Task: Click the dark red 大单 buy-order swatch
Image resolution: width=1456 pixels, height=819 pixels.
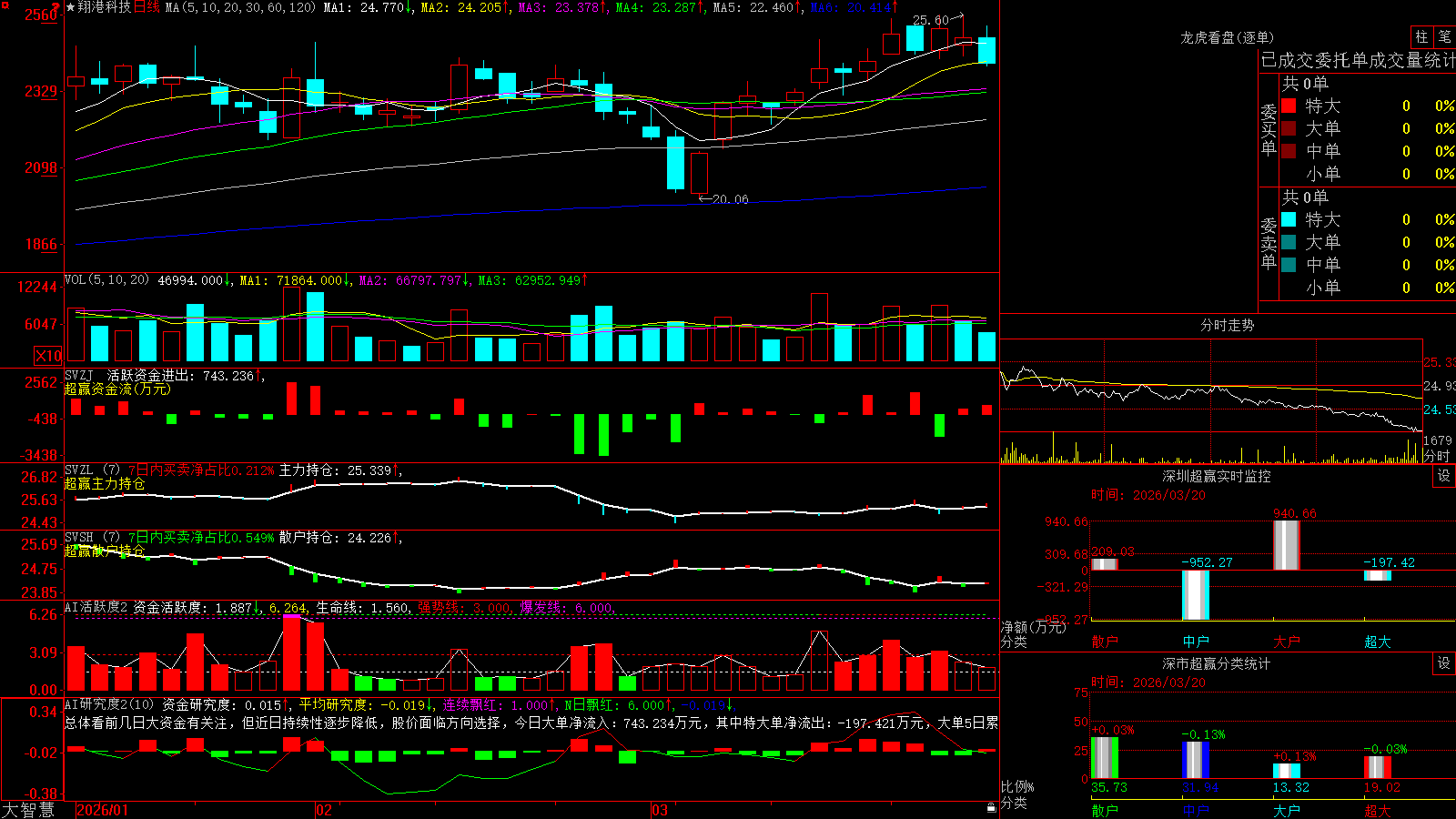Action: pos(1289,128)
